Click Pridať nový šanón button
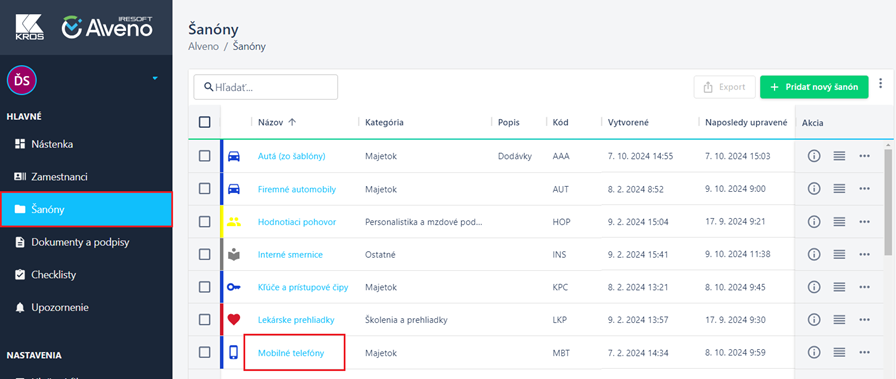This screenshot has width=896, height=379. (x=814, y=87)
